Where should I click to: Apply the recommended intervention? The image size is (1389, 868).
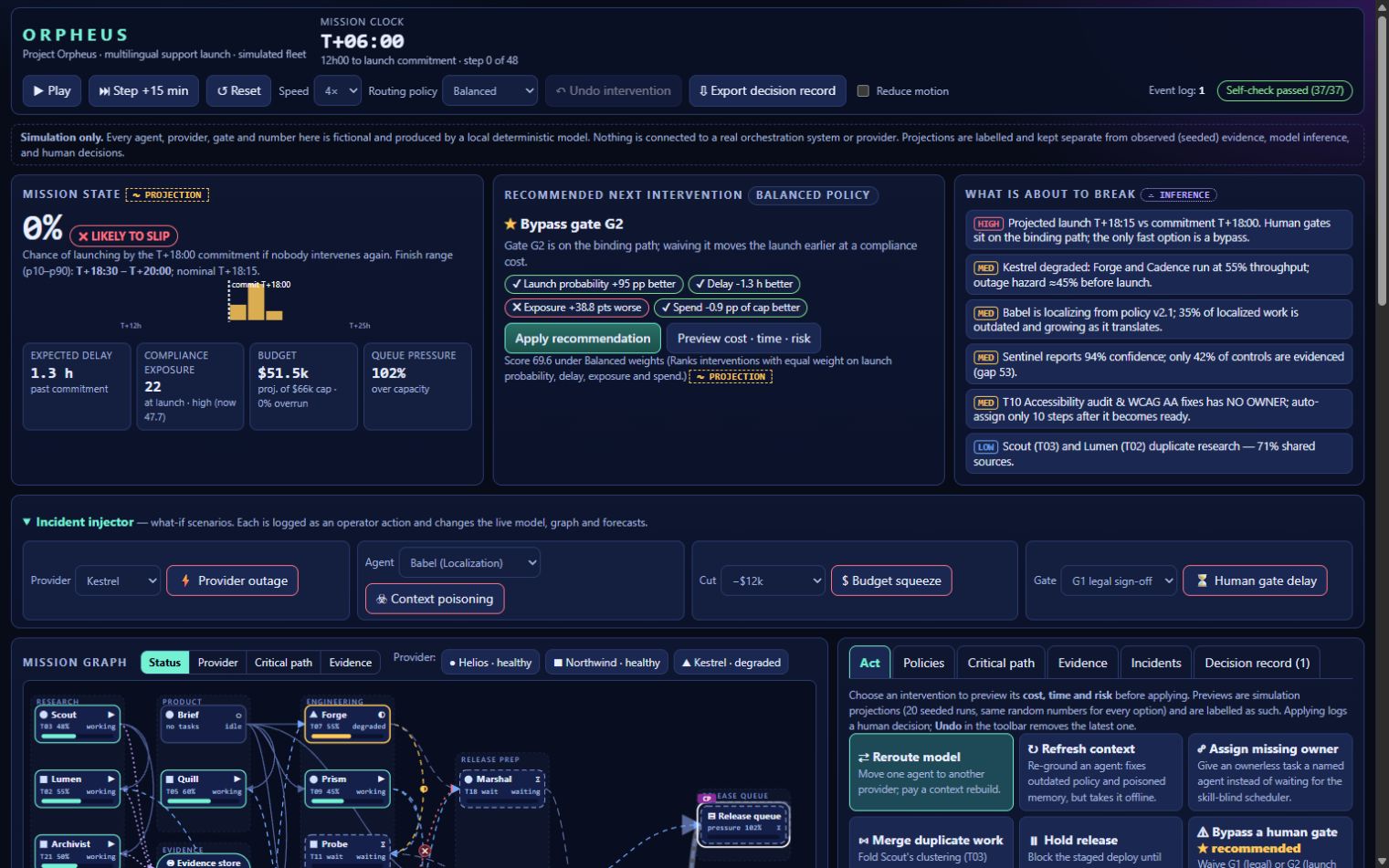tap(583, 338)
